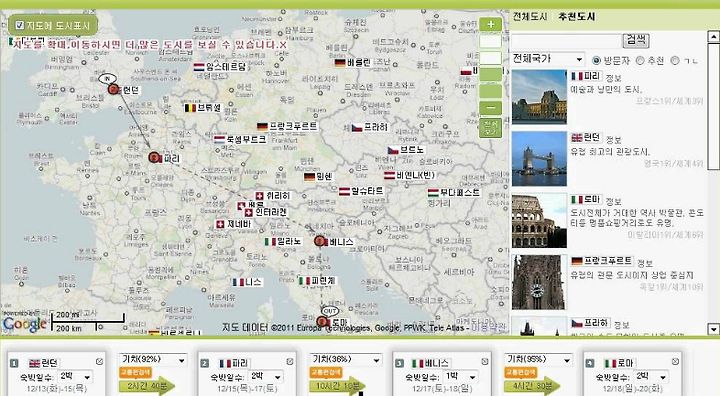Click the 비엔나(빈) Austria flag label
720x396 pixels.
(x=410, y=175)
